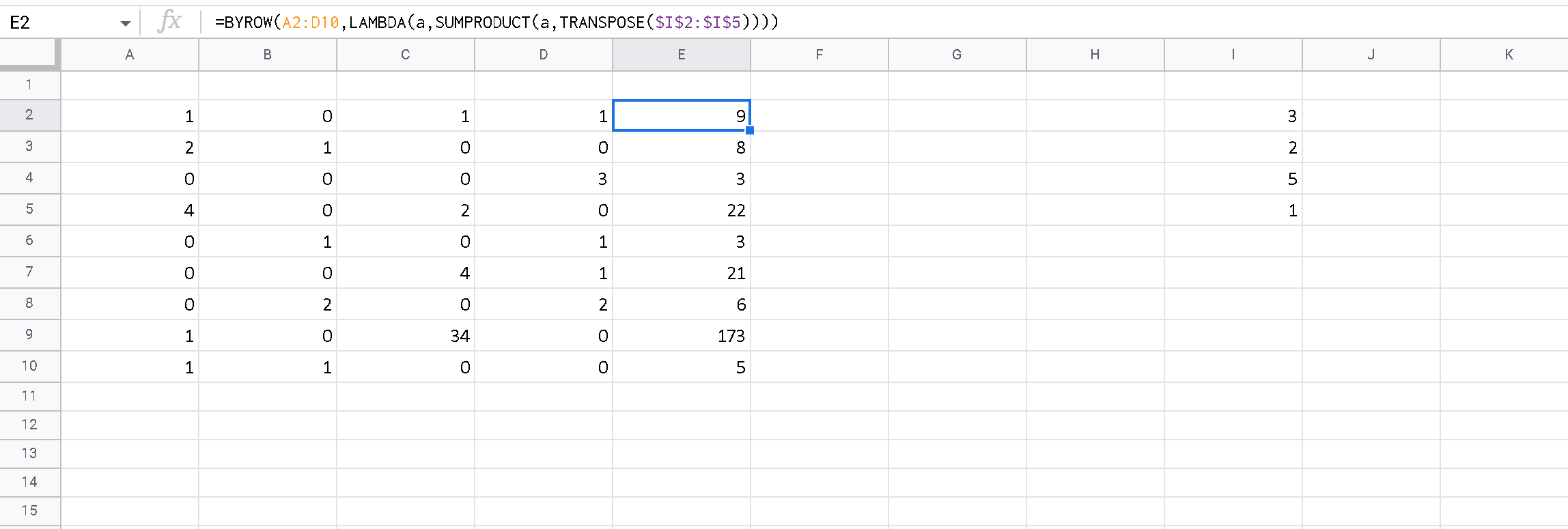Click the fill handle of cell E2
This screenshot has height=529, width=1568.
pos(750,130)
